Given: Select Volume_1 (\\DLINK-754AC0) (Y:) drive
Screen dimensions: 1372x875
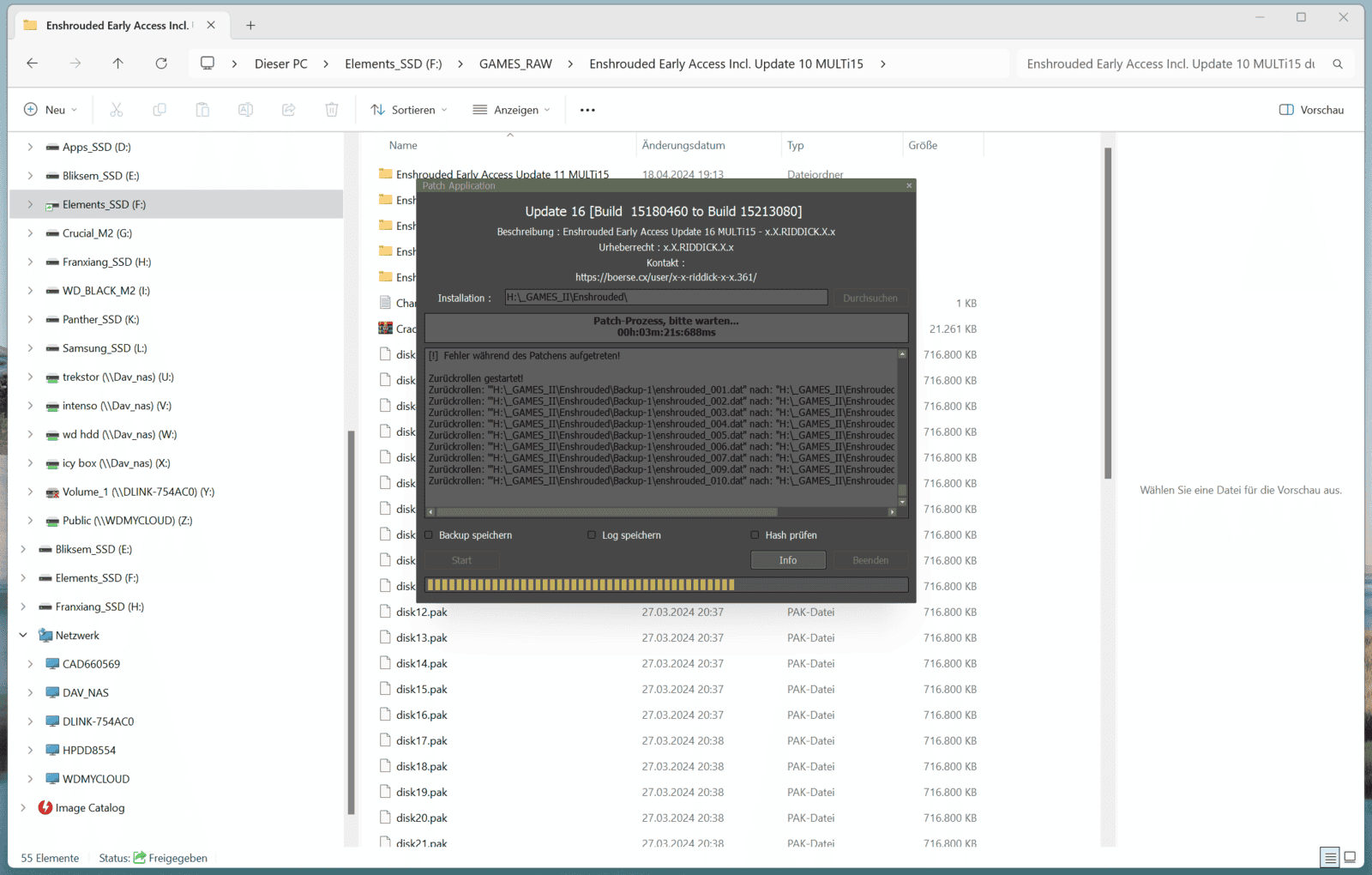Looking at the screenshot, I should (138, 492).
